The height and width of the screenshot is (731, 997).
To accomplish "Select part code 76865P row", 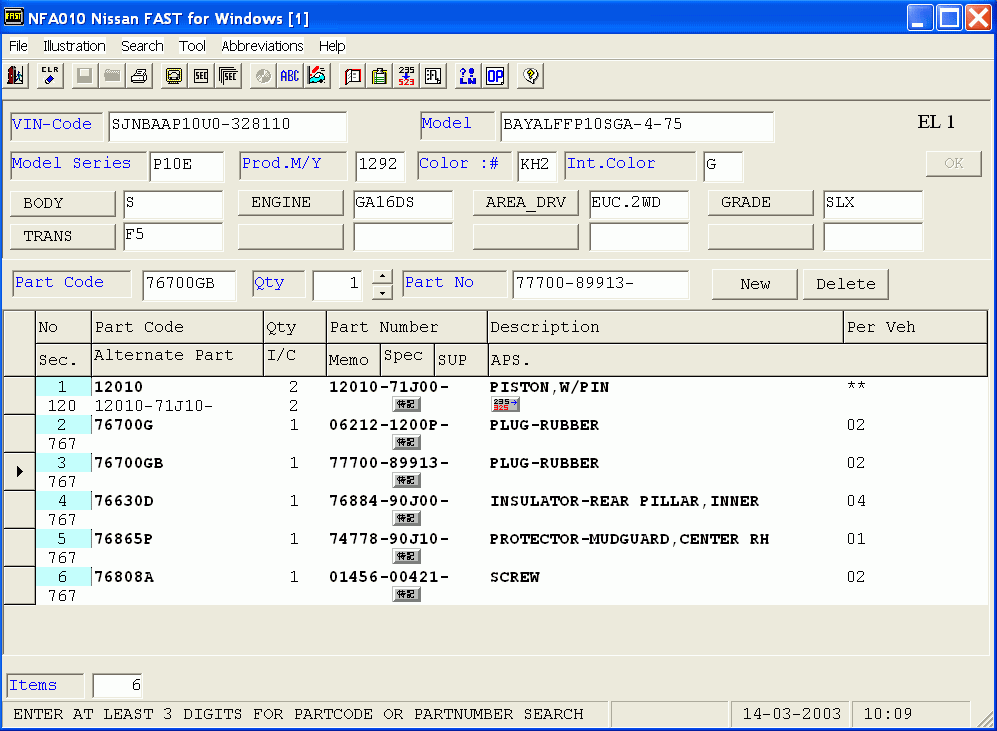I will pos(123,539).
